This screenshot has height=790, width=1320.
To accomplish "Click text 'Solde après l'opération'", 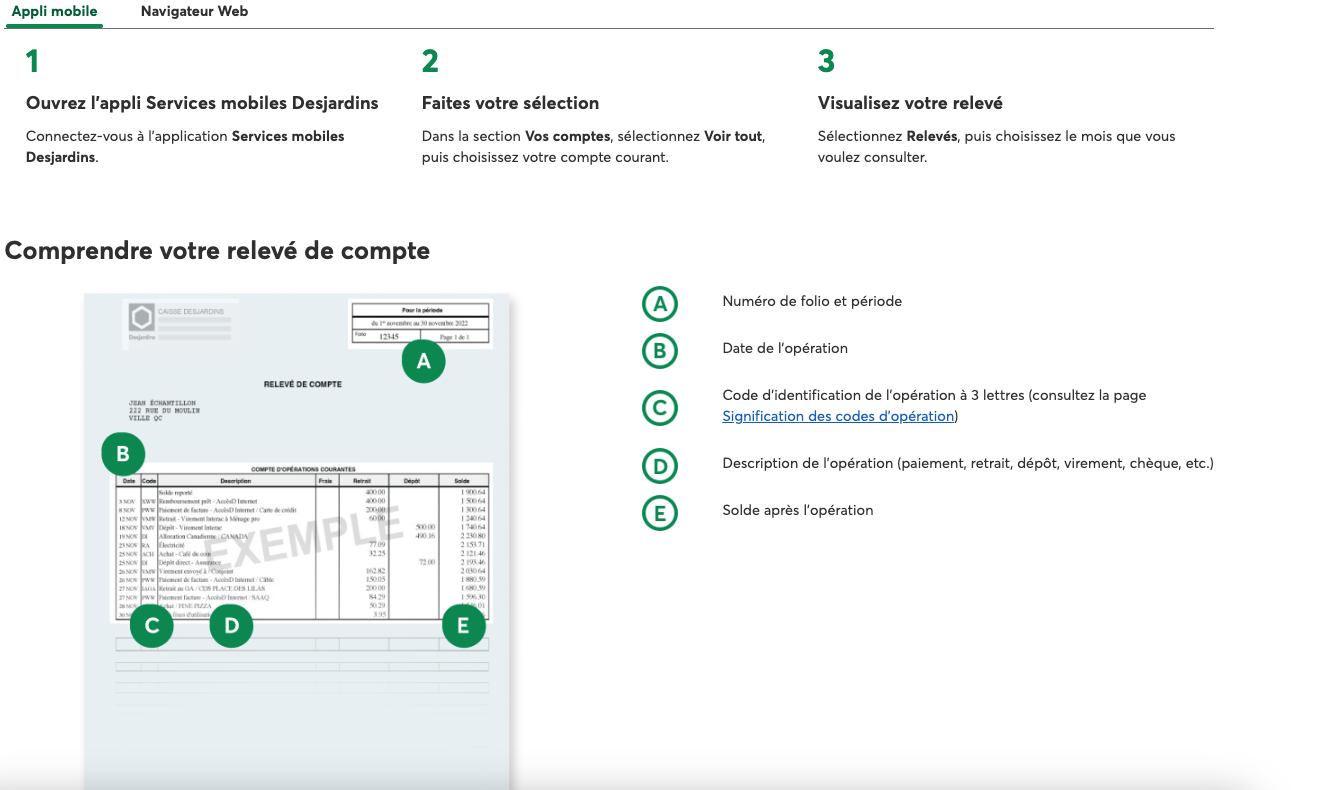I will [x=798, y=510].
